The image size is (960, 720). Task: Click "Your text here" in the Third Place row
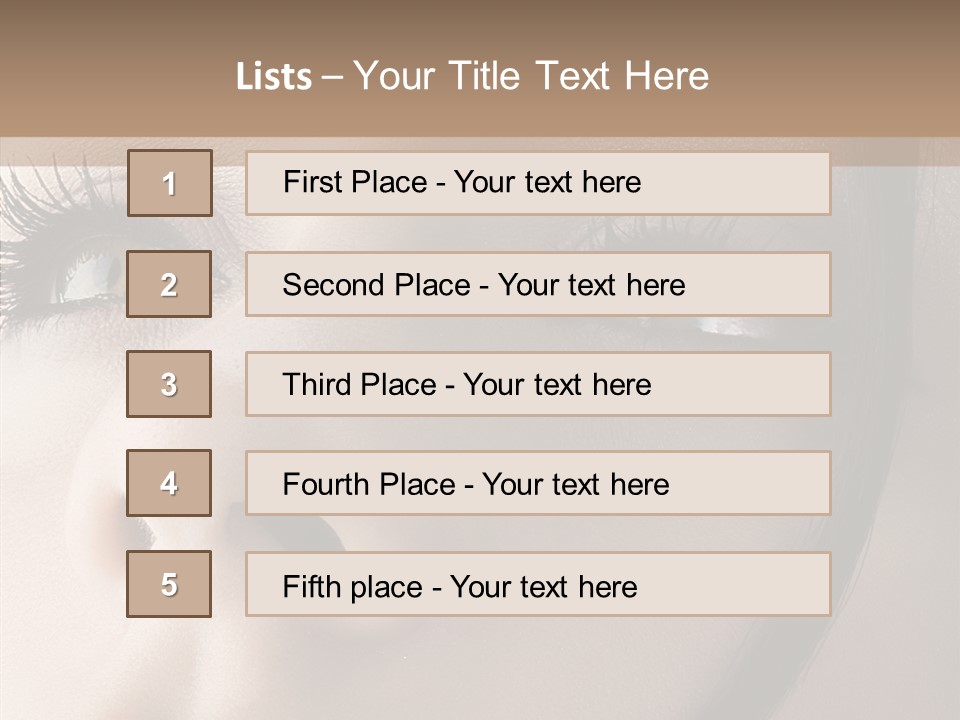point(557,385)
